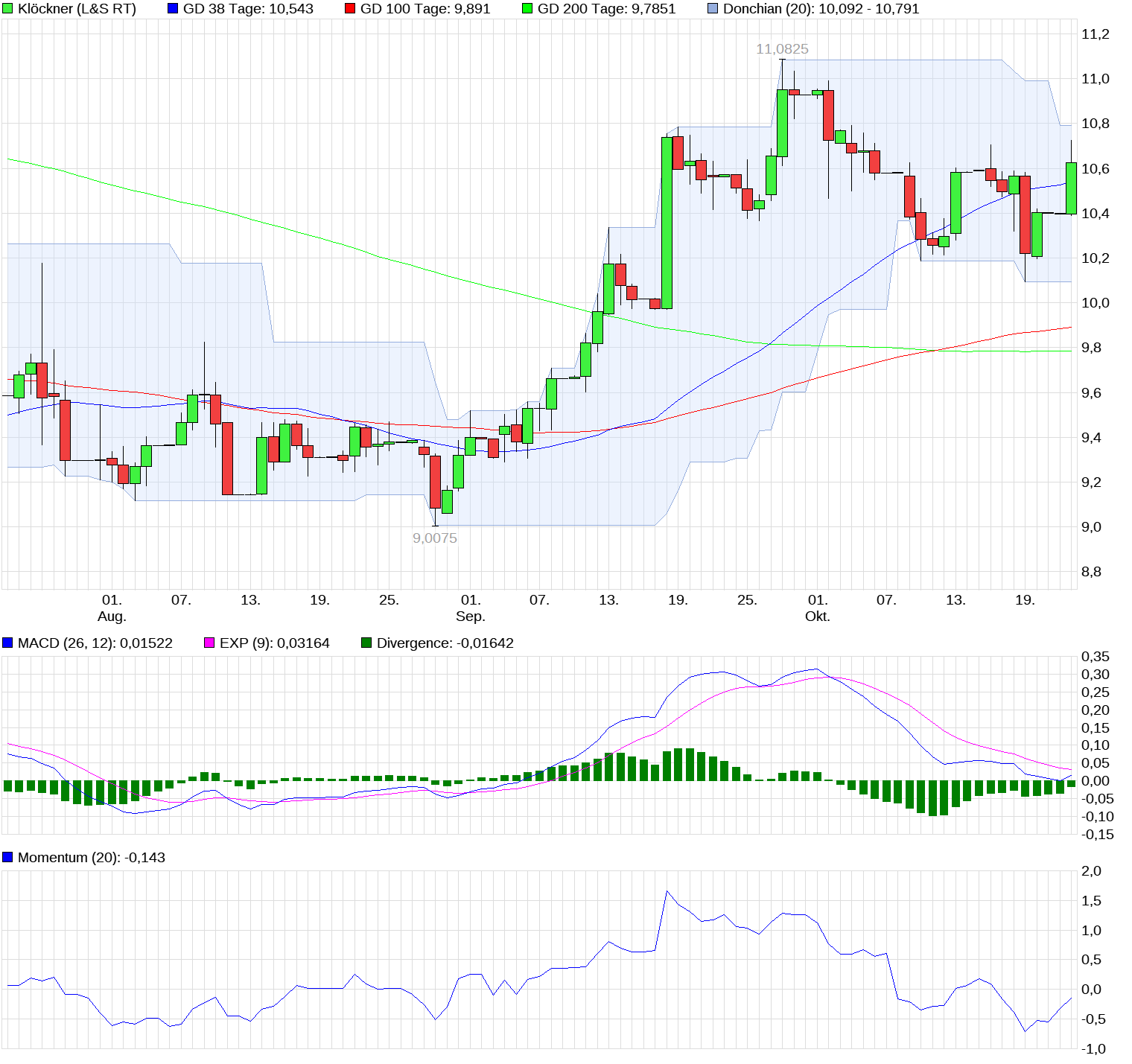Click the '10,6' price axis label
Viewport: 1132px width, 1064px height.
(x=1095, y=169)
